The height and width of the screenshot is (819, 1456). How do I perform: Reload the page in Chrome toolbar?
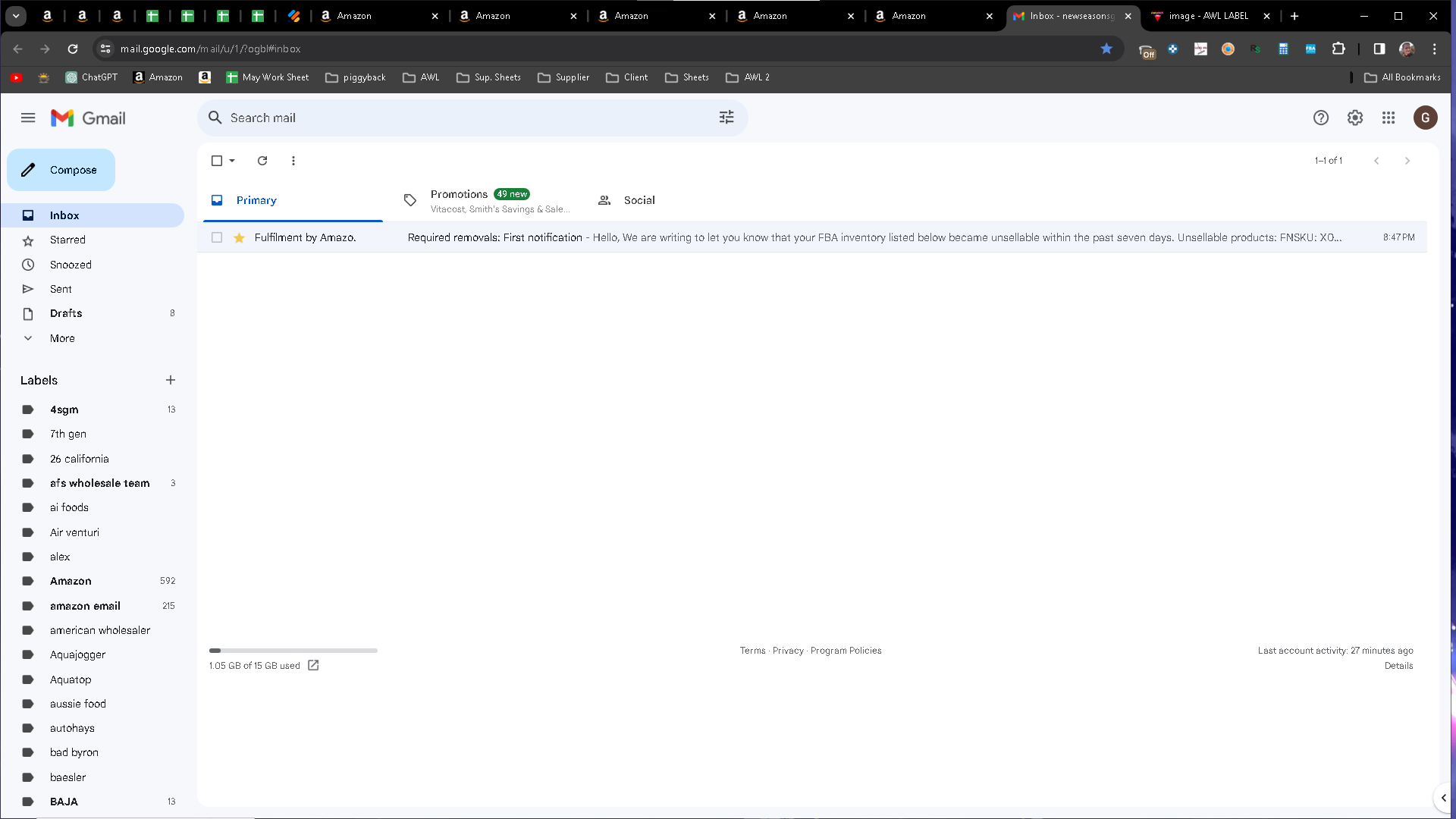[73, 49]
